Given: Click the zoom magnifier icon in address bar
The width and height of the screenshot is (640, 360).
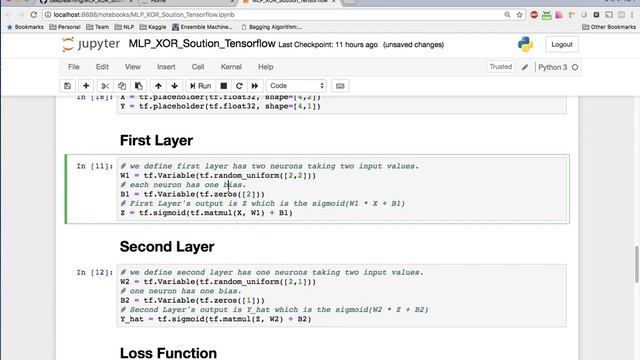Looking at the screenshot, I should (507, 15).
